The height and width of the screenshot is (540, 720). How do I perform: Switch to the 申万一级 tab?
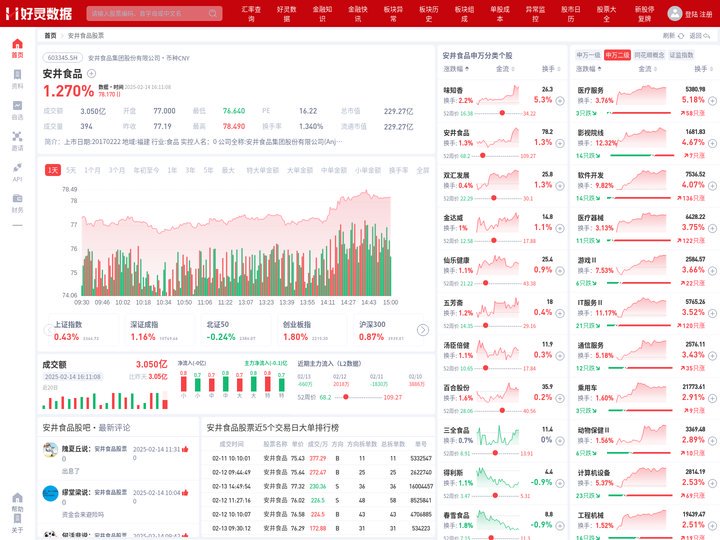coord(588,55)
